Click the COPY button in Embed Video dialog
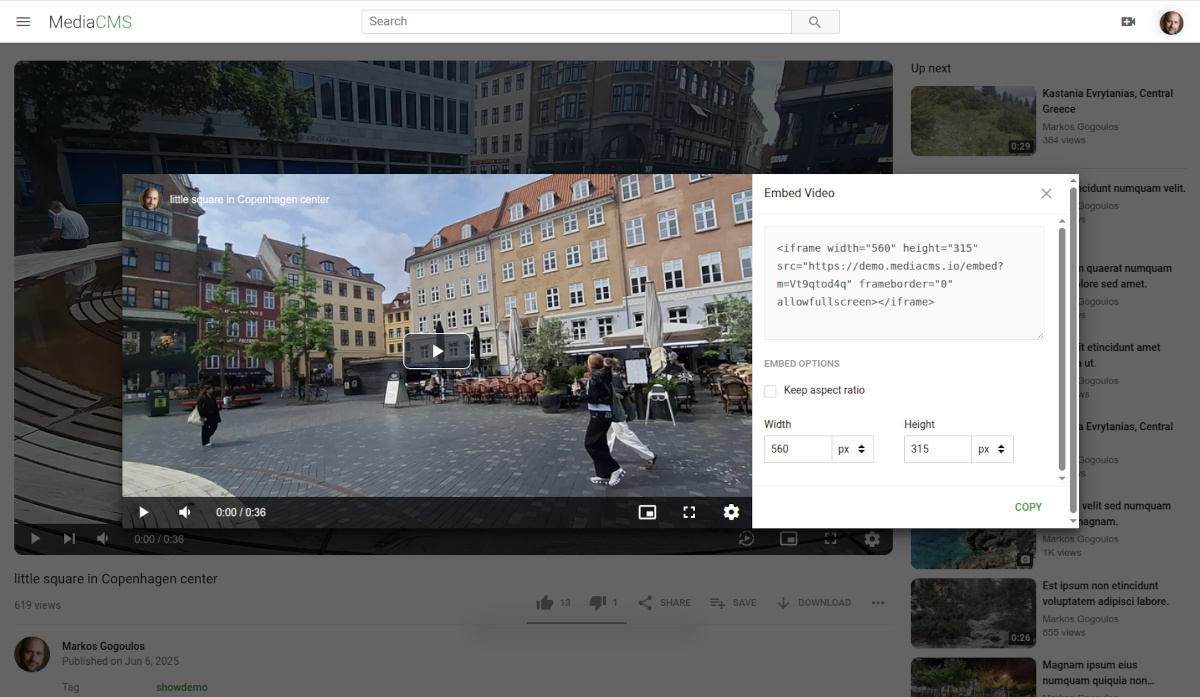This screenshot has height=697, width=1200. [x=1028, y=507]
